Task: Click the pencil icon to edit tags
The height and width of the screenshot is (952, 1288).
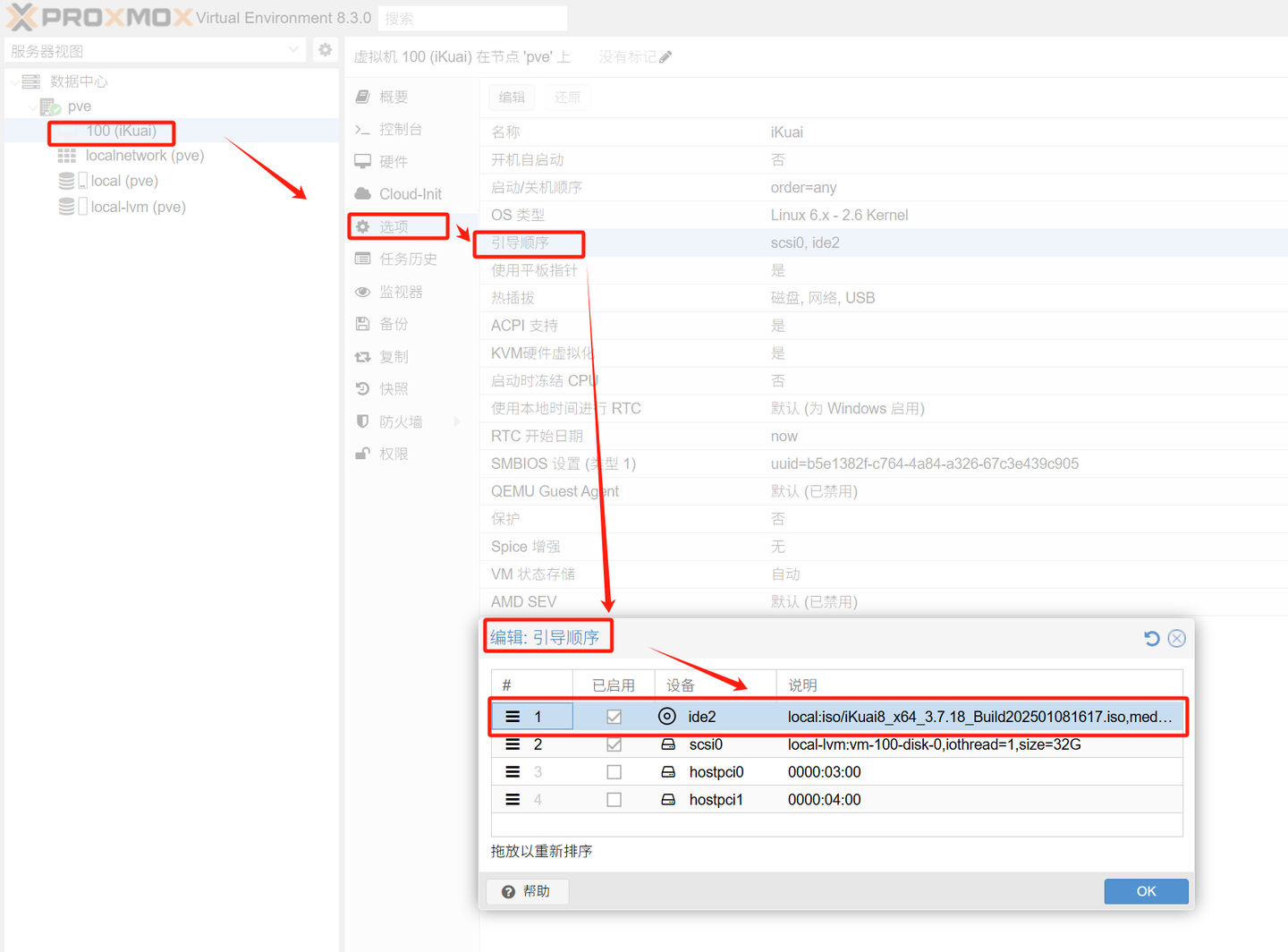Action: pos(665,57)
